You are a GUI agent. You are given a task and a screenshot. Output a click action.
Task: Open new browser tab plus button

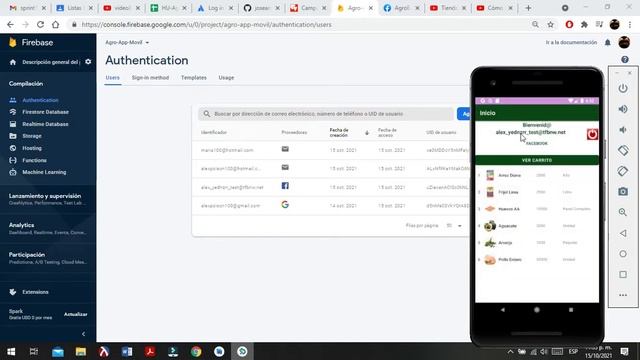pos(528,8)
